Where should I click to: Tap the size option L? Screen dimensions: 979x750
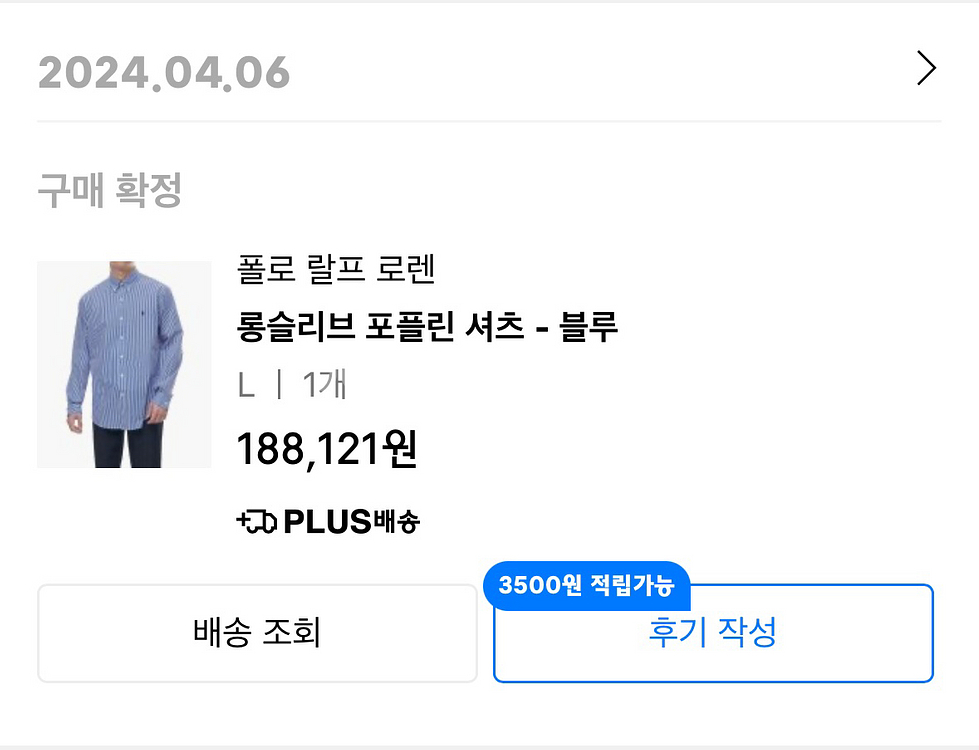(x=246, y=385)
